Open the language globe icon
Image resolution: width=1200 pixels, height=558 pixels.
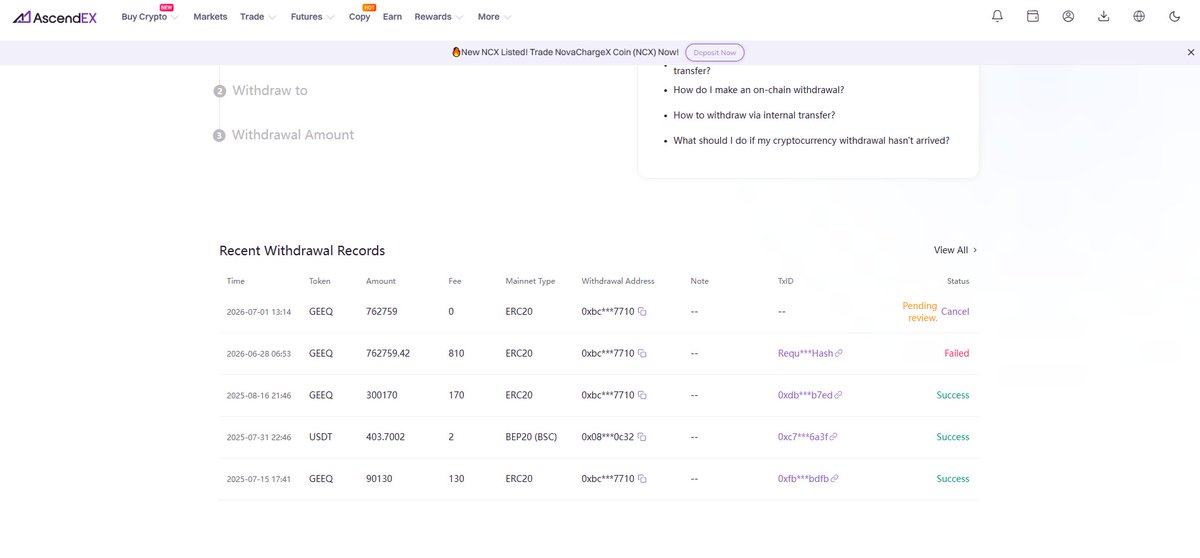(x=1139, y=16)
